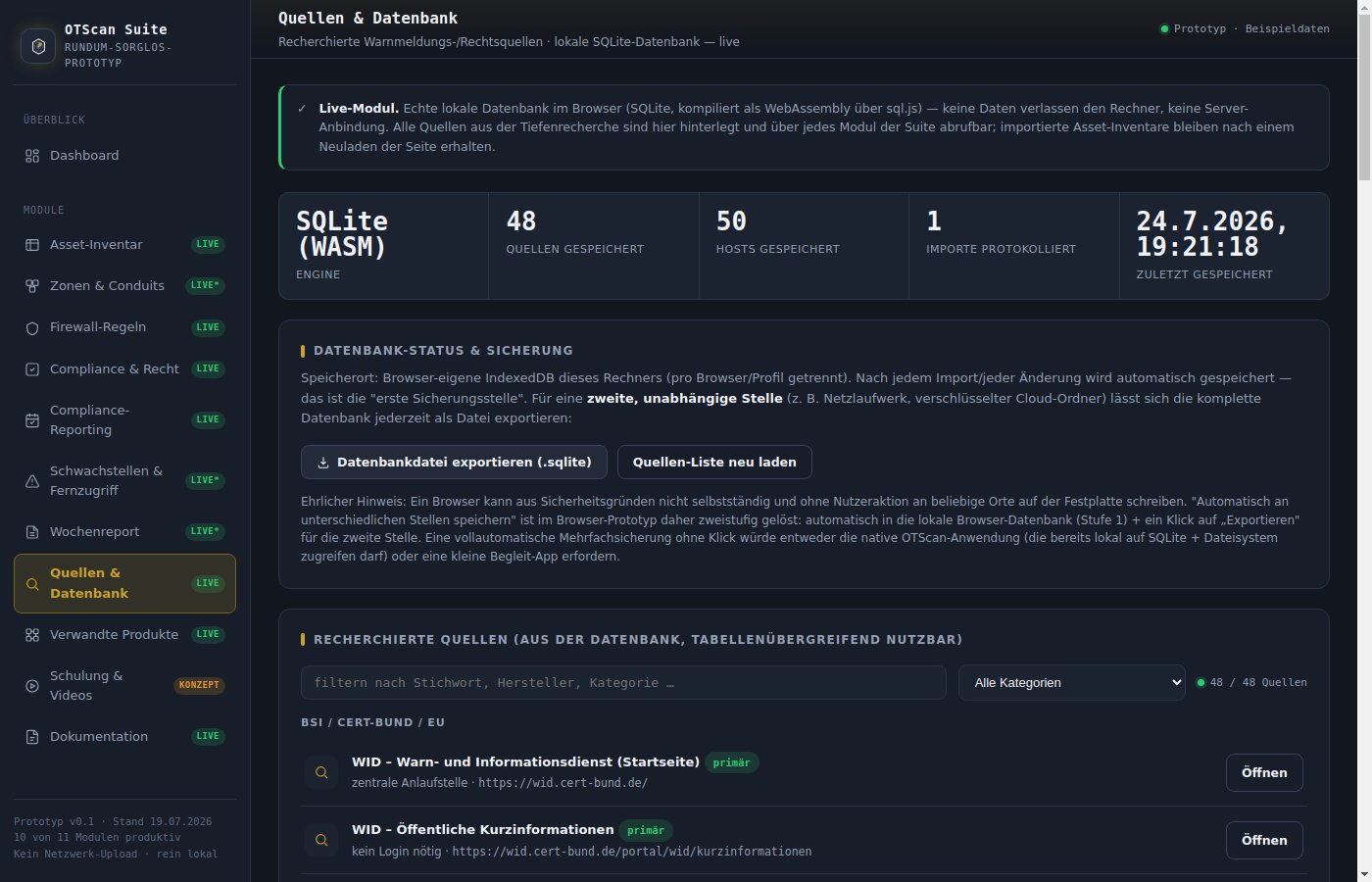Click the SQLite (WASM) engine card
1372x882 pixels.
click(x=383, y=246)
